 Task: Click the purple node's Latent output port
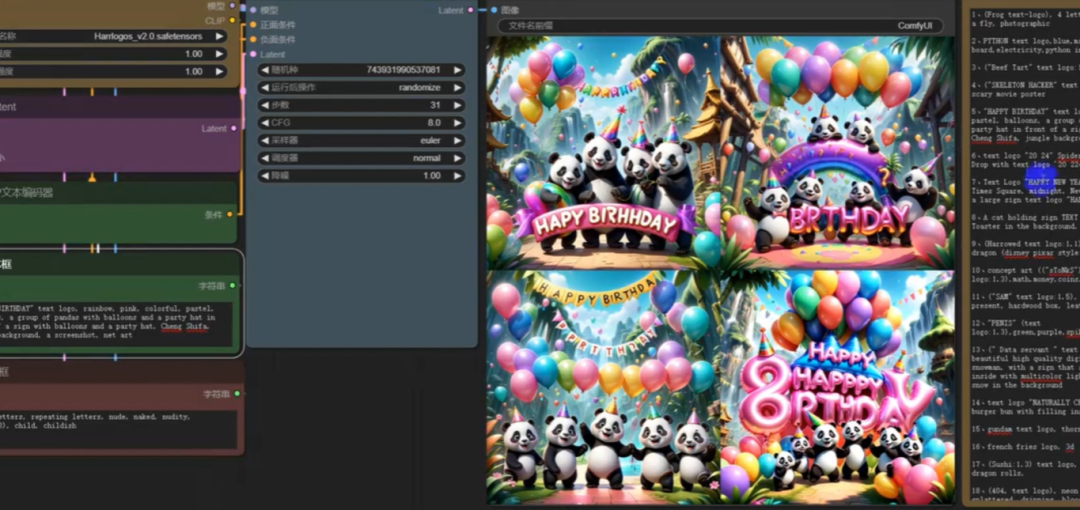click(233, 128)
